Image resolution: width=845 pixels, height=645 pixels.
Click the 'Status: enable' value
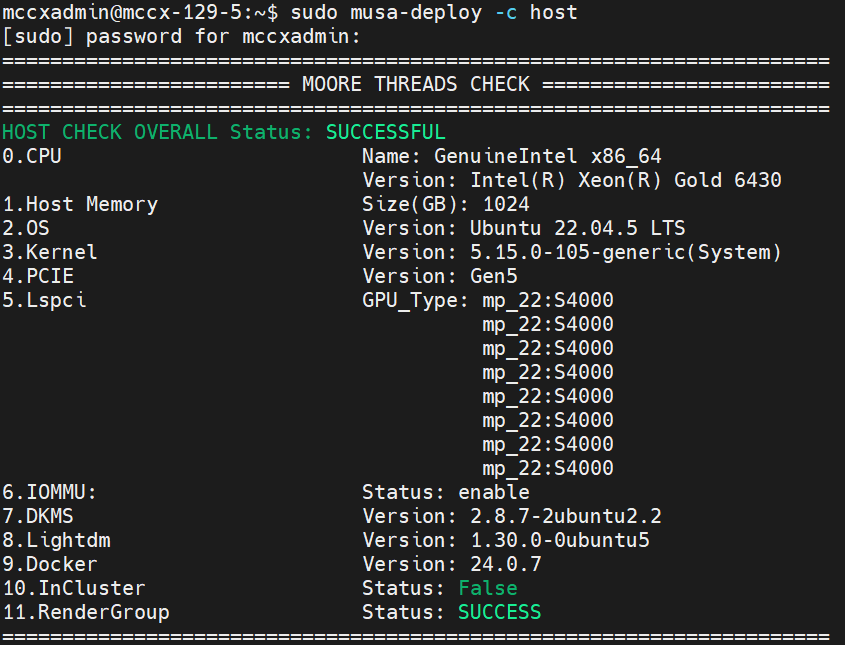[x=446, y=492]
